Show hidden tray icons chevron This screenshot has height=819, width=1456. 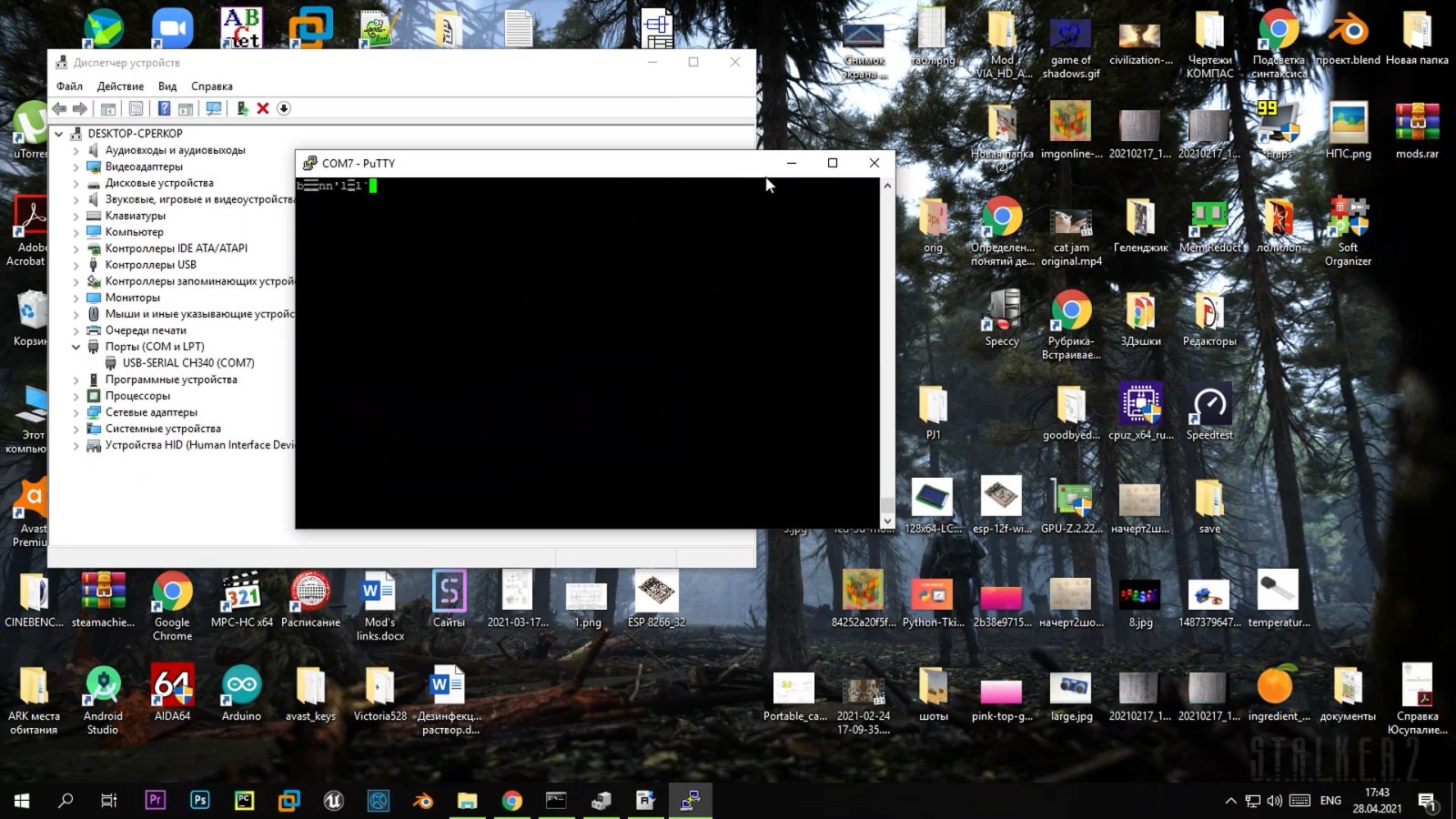pyautogui.click(x=1230, y=801)
